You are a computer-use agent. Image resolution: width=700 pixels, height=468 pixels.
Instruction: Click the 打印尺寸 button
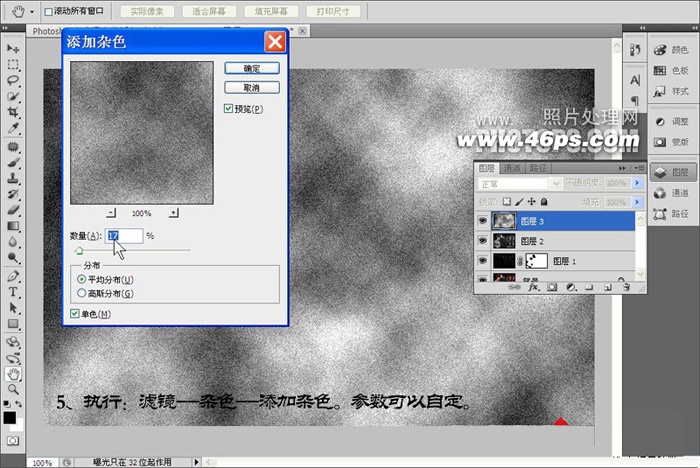coord(333,12)
